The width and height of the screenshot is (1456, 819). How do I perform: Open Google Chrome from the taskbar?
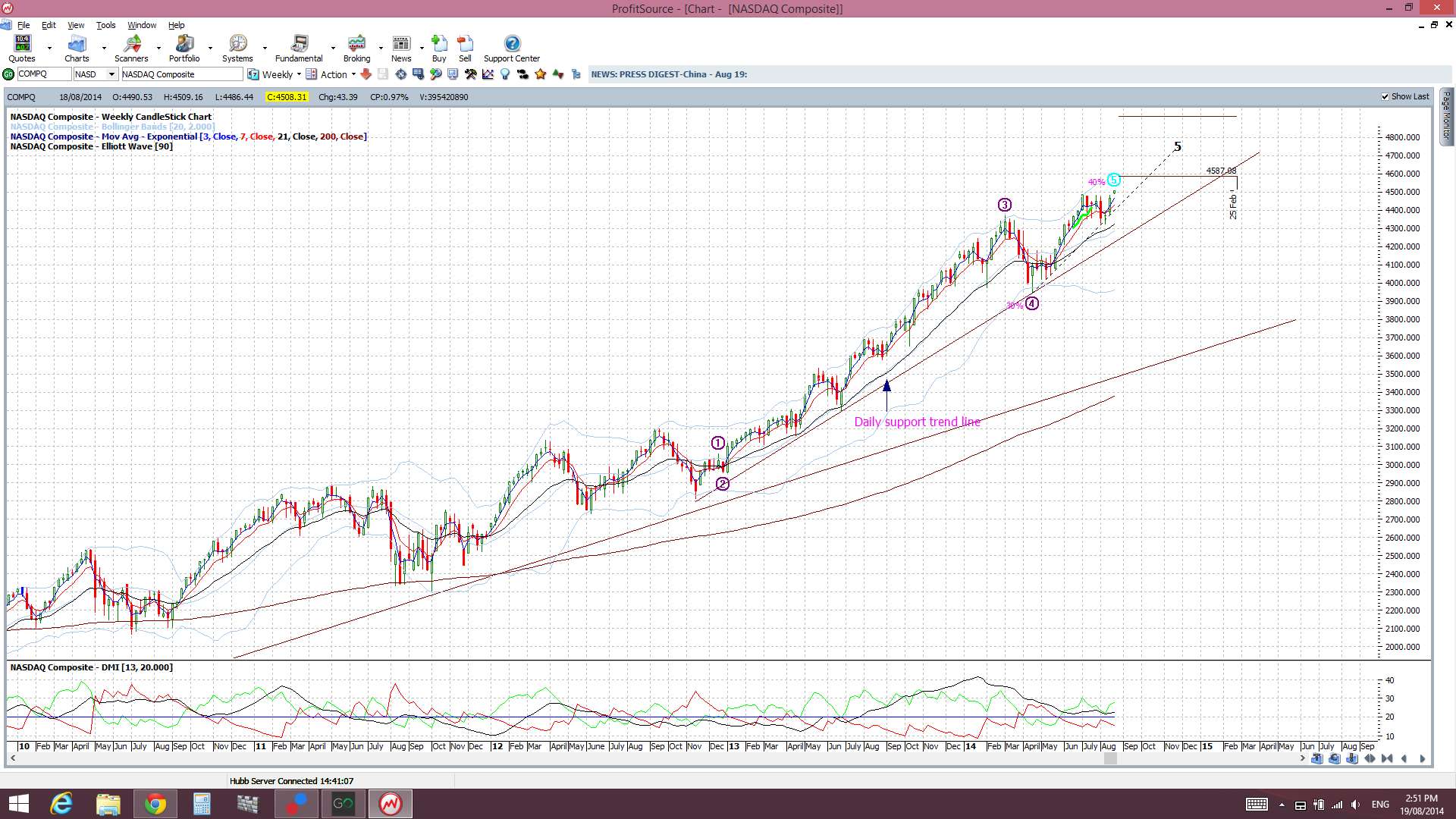click(155, 804)
